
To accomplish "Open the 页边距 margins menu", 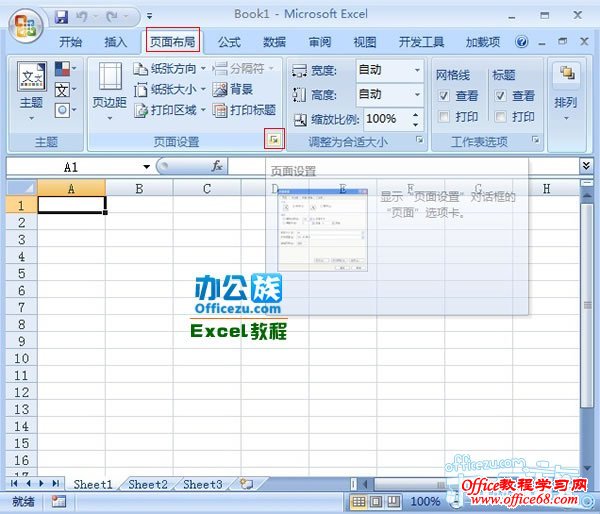I will click(x=109, y=91).
